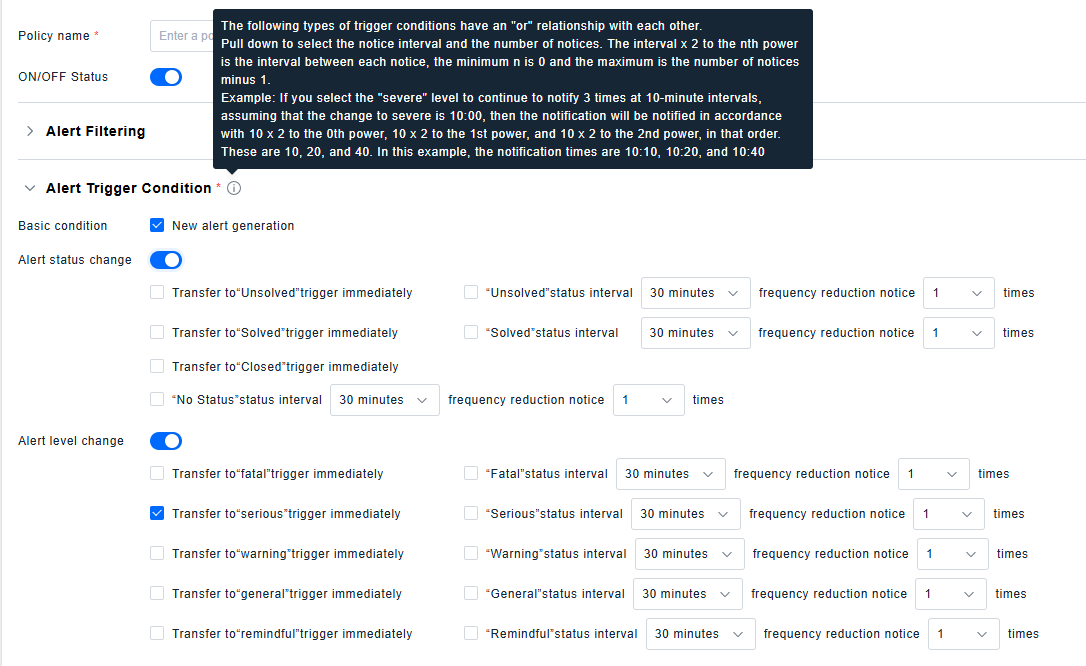Tick the "General" status interval checkbox
Image resolution: width=1086 pixels, height=666 pixels.
click(x=471, y=594)
